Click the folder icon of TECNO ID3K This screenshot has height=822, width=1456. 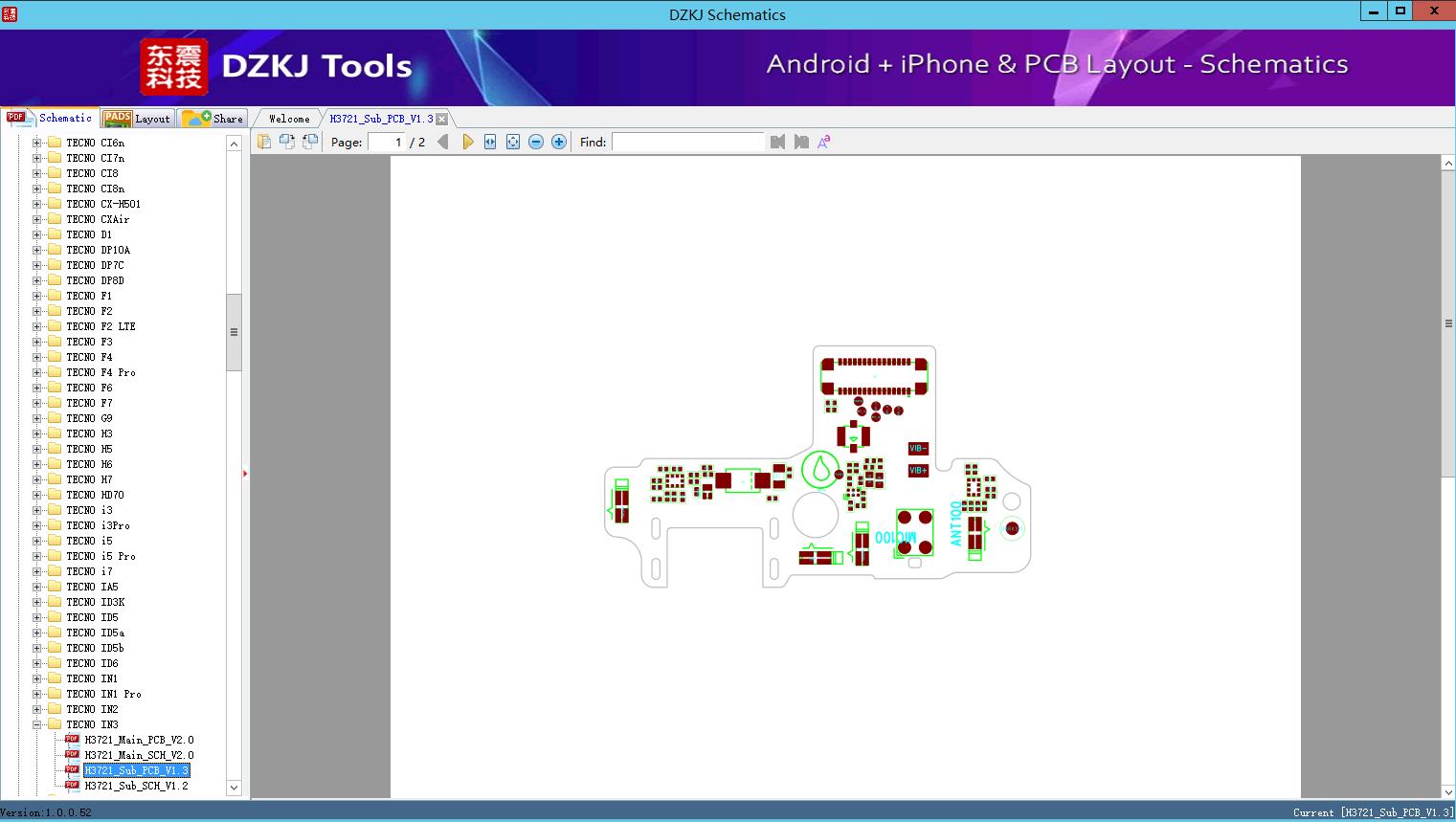(55, 602)
